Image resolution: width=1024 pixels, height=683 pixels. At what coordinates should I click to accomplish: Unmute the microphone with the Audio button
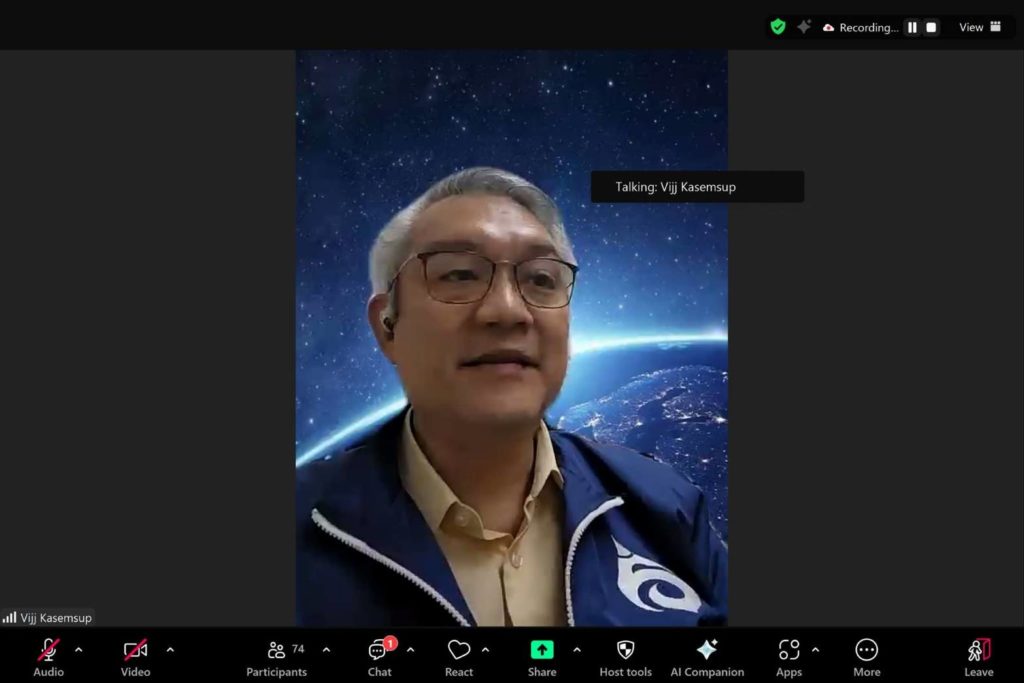(x=48, y=658)
